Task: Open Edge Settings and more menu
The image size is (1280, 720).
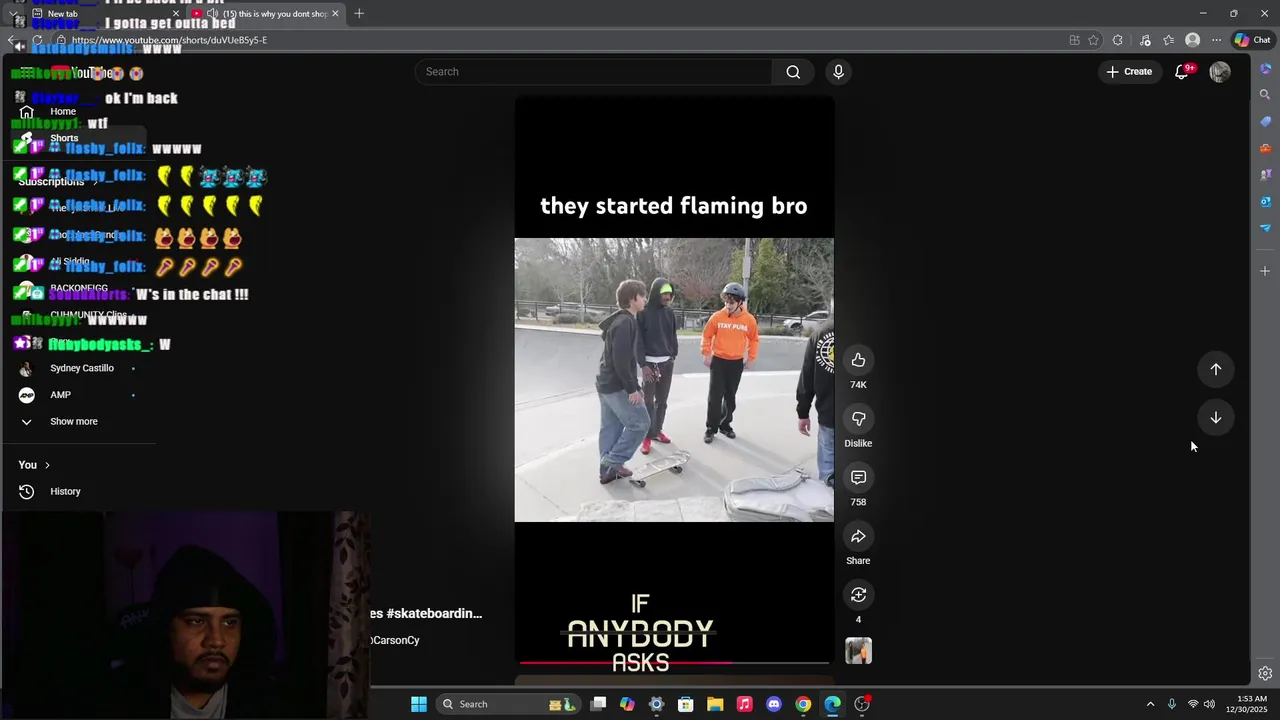Action: point(1216,40)
